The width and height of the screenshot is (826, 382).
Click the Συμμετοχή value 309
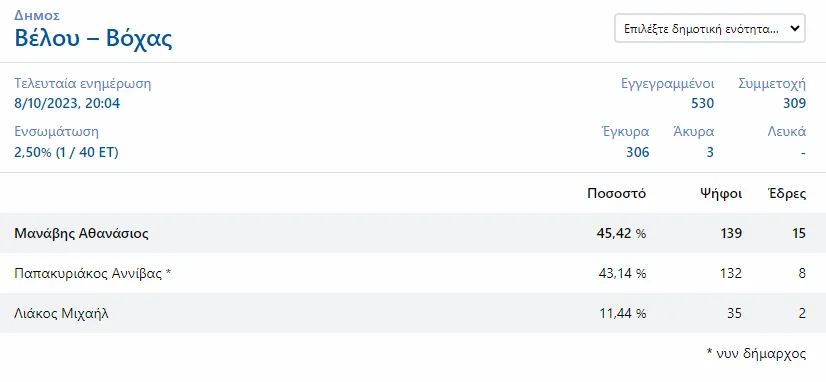[794, 103]
